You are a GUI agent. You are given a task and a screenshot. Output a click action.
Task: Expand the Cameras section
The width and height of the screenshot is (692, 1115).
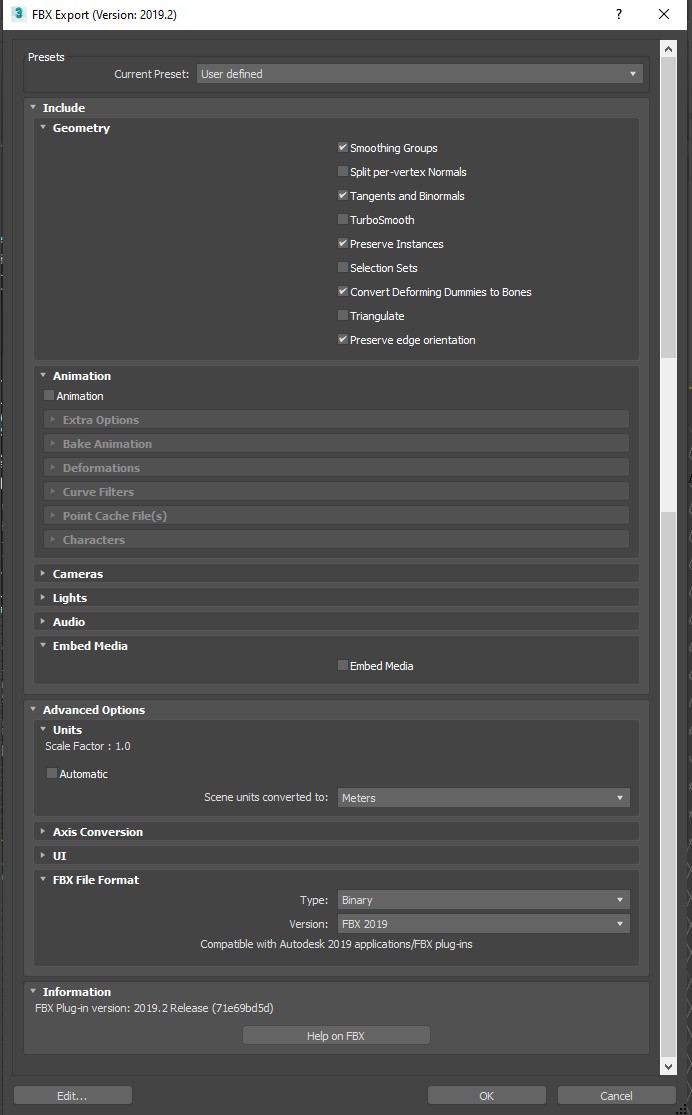[77, 574]
